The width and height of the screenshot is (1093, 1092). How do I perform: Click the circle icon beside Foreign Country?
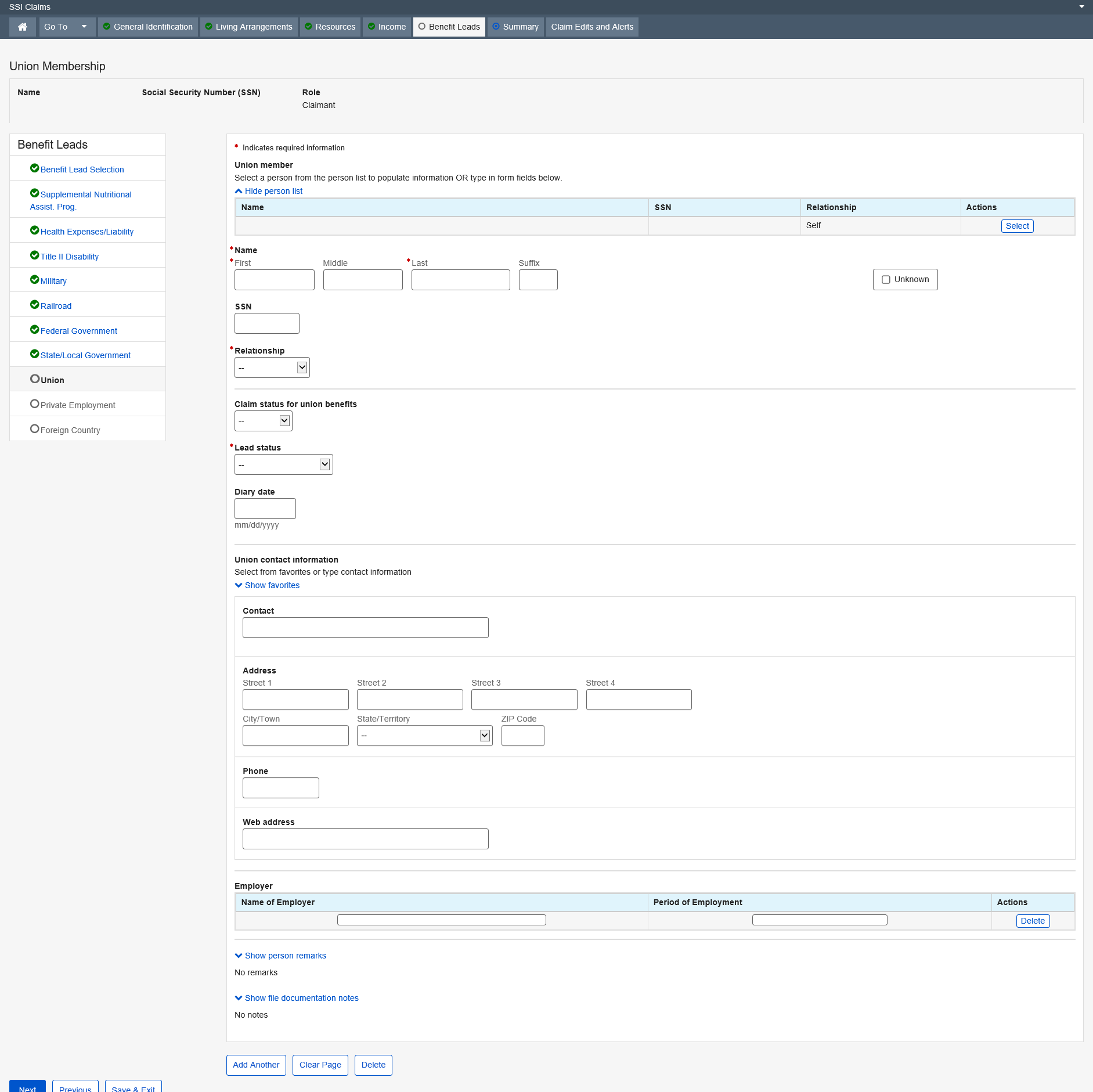(34, 429)
